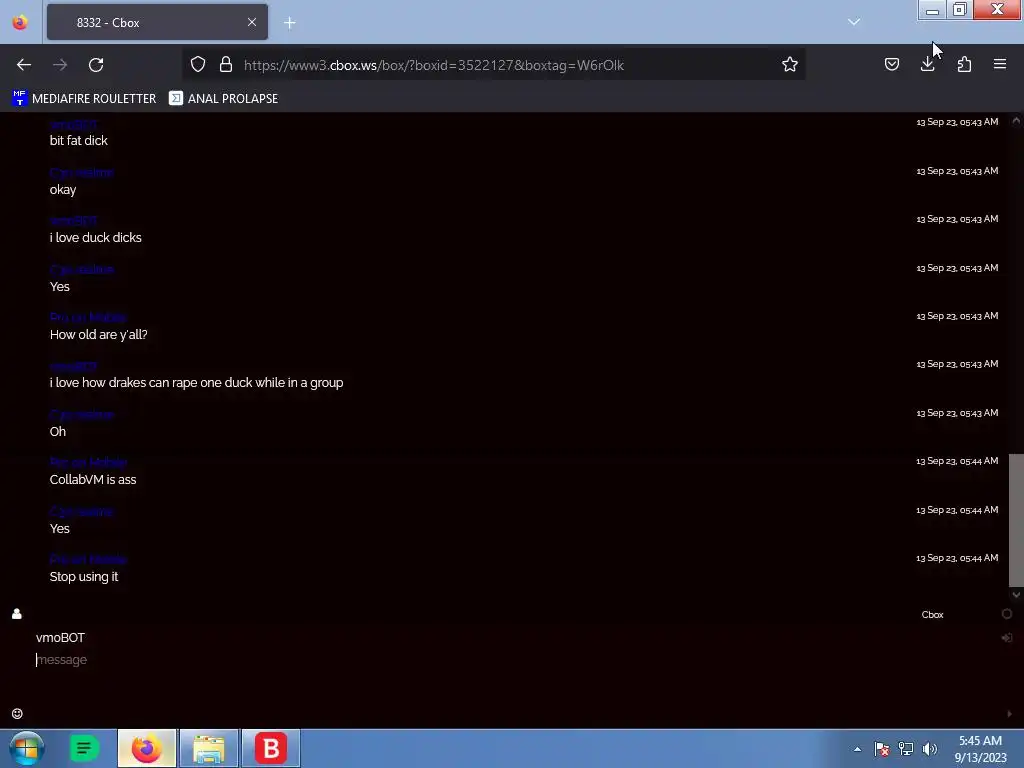
Task: Select the 8332 - Cbox tab
Action: 157,22
